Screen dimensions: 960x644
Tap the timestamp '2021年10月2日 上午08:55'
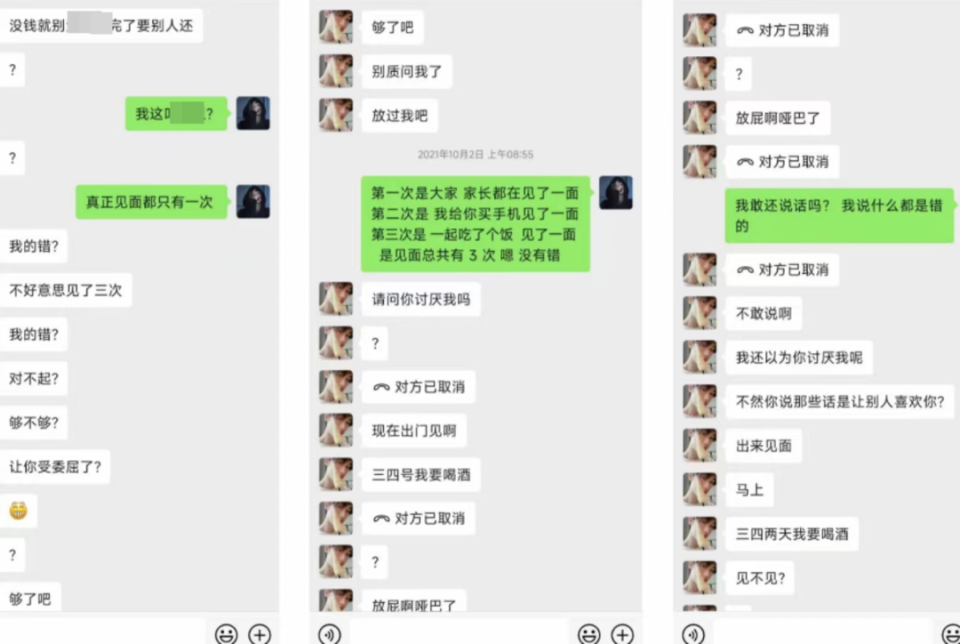coord(476,154)
